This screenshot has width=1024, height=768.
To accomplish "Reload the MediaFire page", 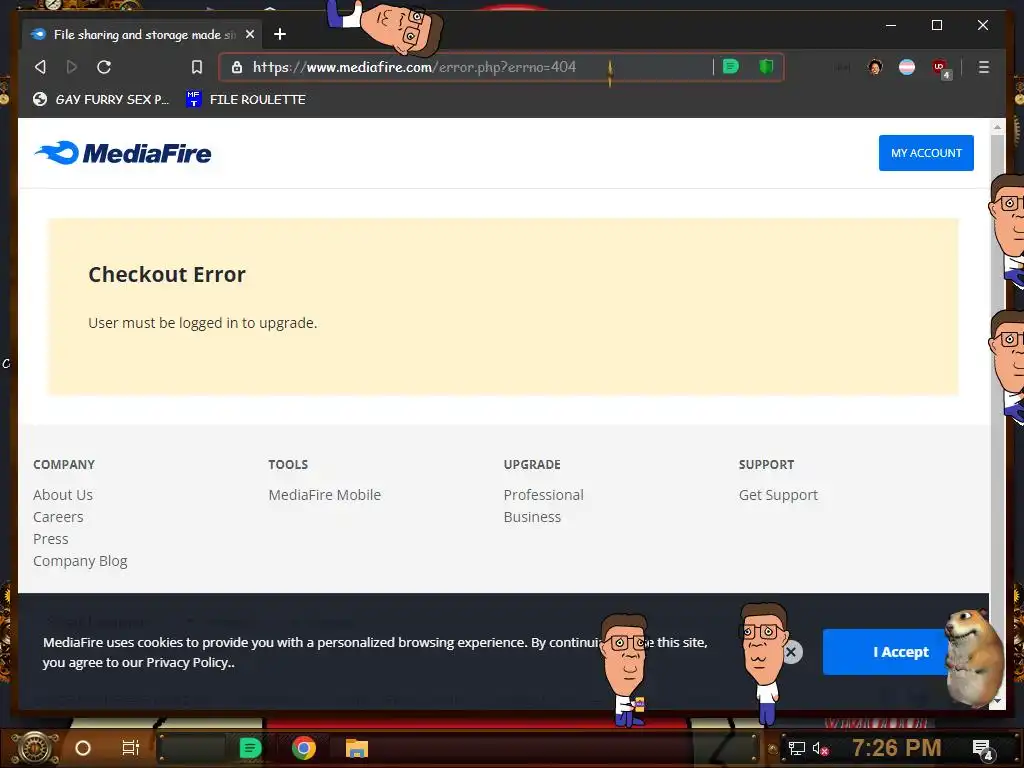I will [x=104, y=67].
